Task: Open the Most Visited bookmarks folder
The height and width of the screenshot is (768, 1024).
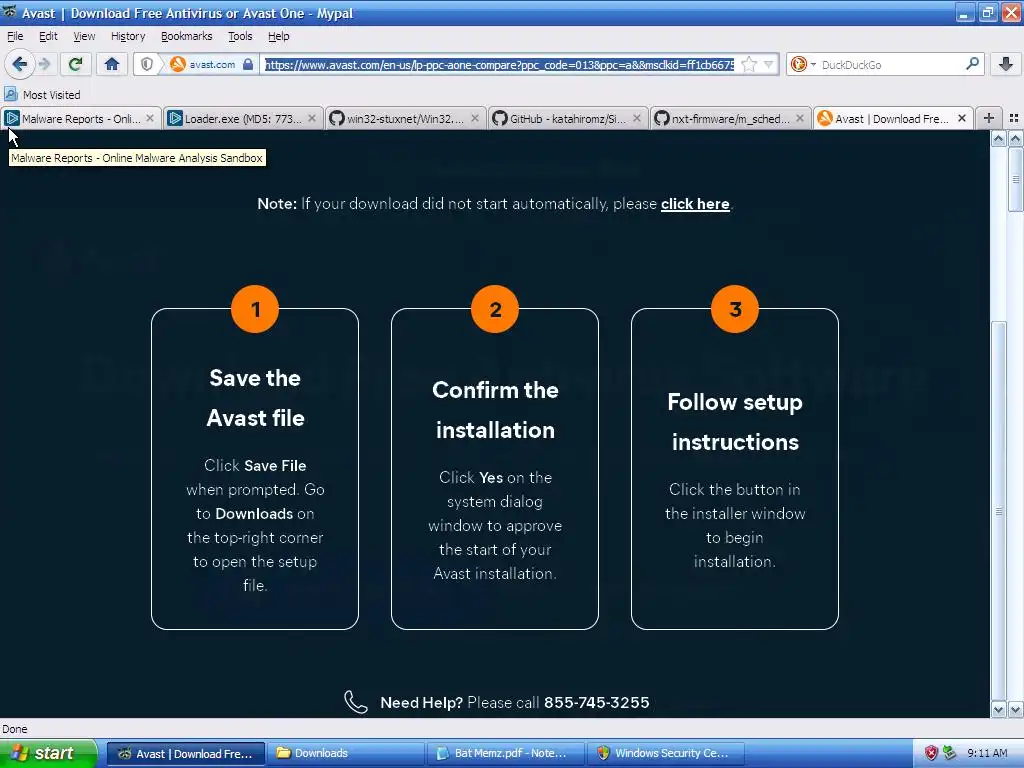Action: point(42,95)
